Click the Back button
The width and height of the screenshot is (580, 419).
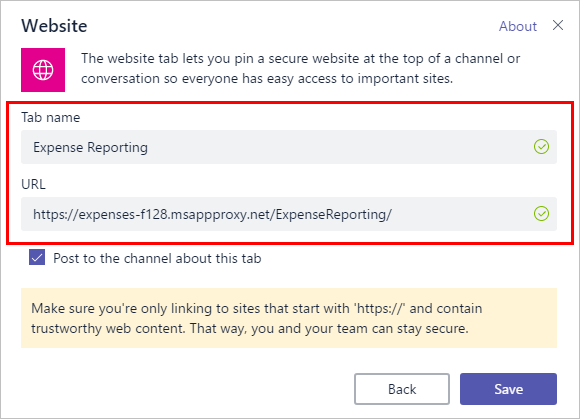coord(402,389)
